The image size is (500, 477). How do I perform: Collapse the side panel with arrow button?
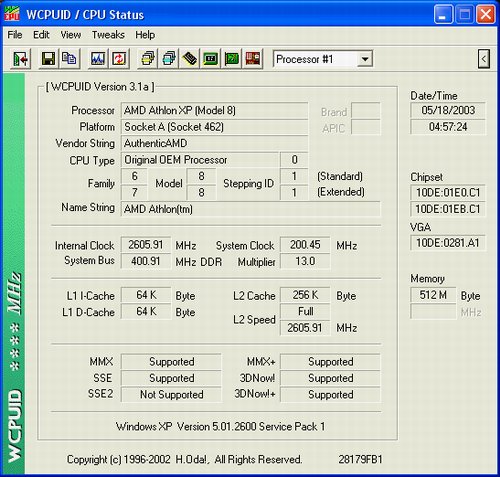(484, 59)
